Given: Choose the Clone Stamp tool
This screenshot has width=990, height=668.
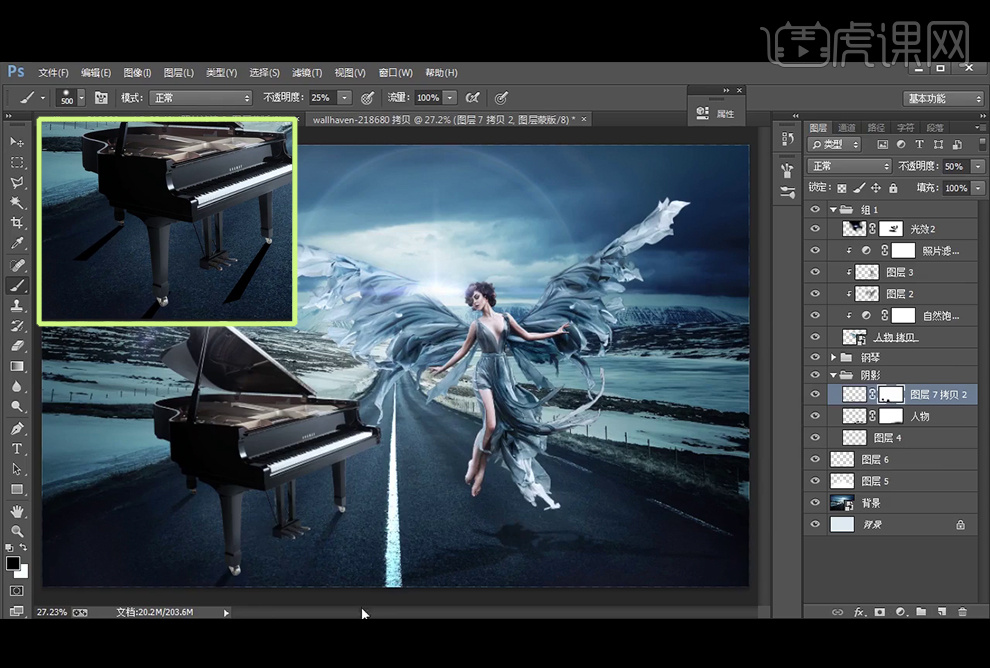Looking at the screenshot, I should click(x=17, y=305).
